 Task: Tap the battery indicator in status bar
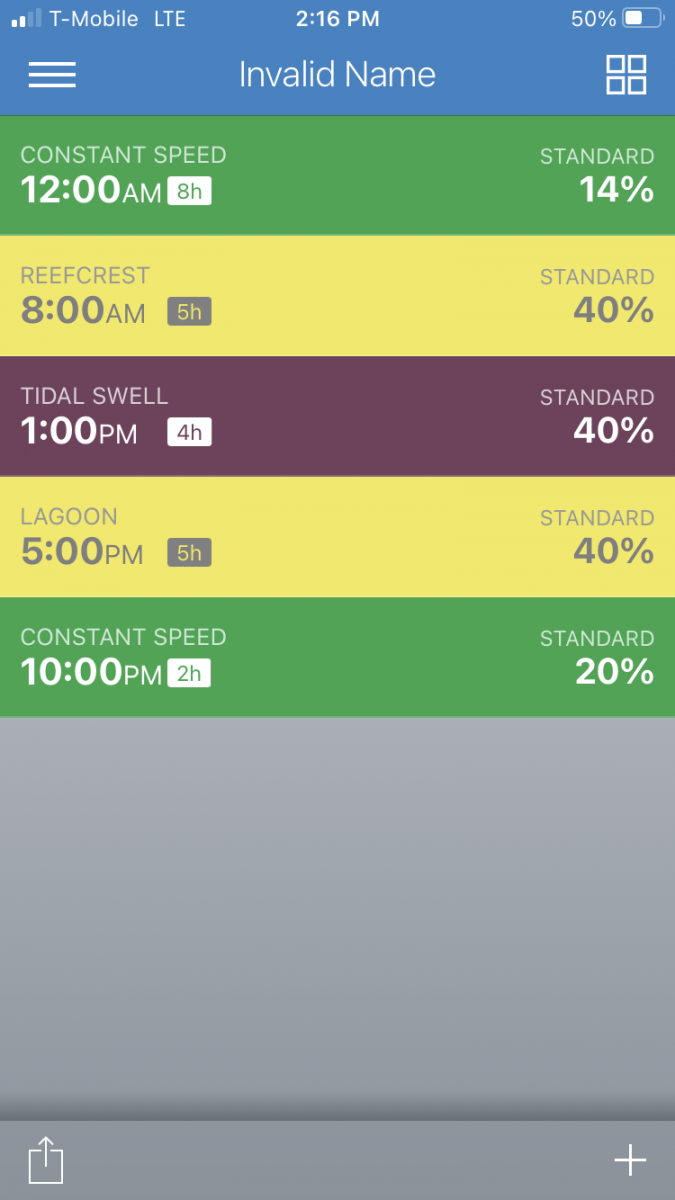(642, 18)
